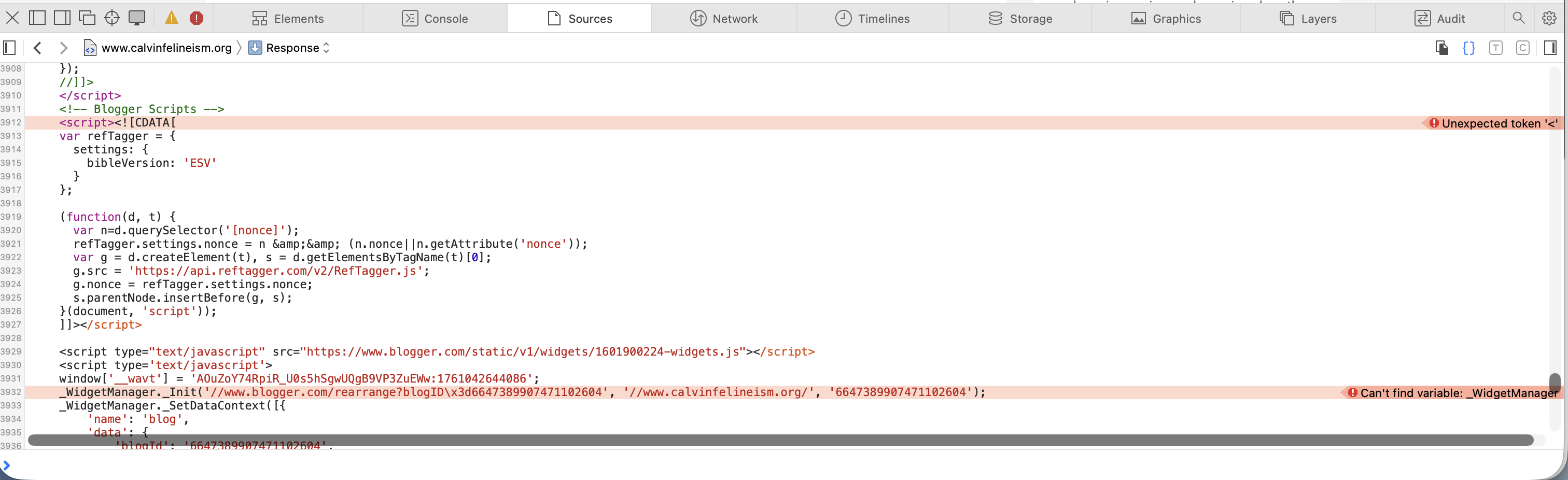
Task: Click line number 3932 in the gutter
Action: point(11,392)
